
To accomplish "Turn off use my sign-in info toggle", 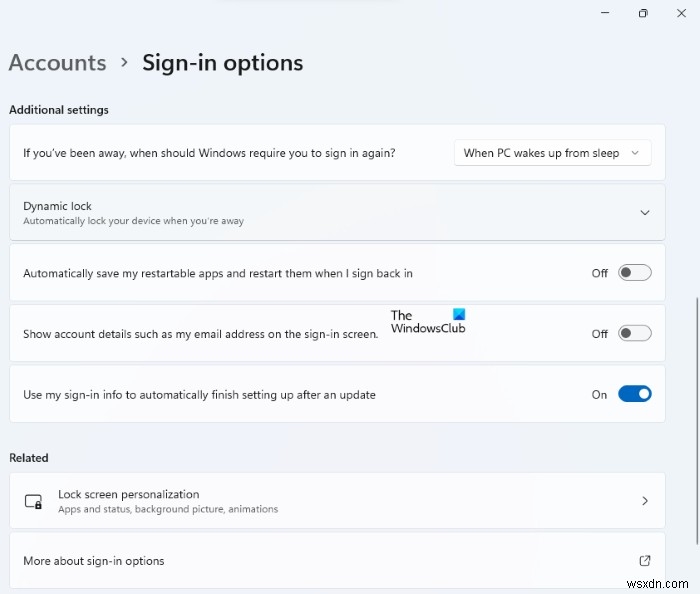I will tap(634, 394).
